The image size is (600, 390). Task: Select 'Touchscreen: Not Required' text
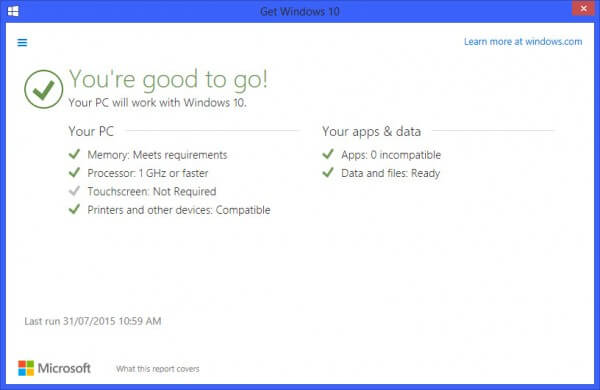tap(152, 192)
